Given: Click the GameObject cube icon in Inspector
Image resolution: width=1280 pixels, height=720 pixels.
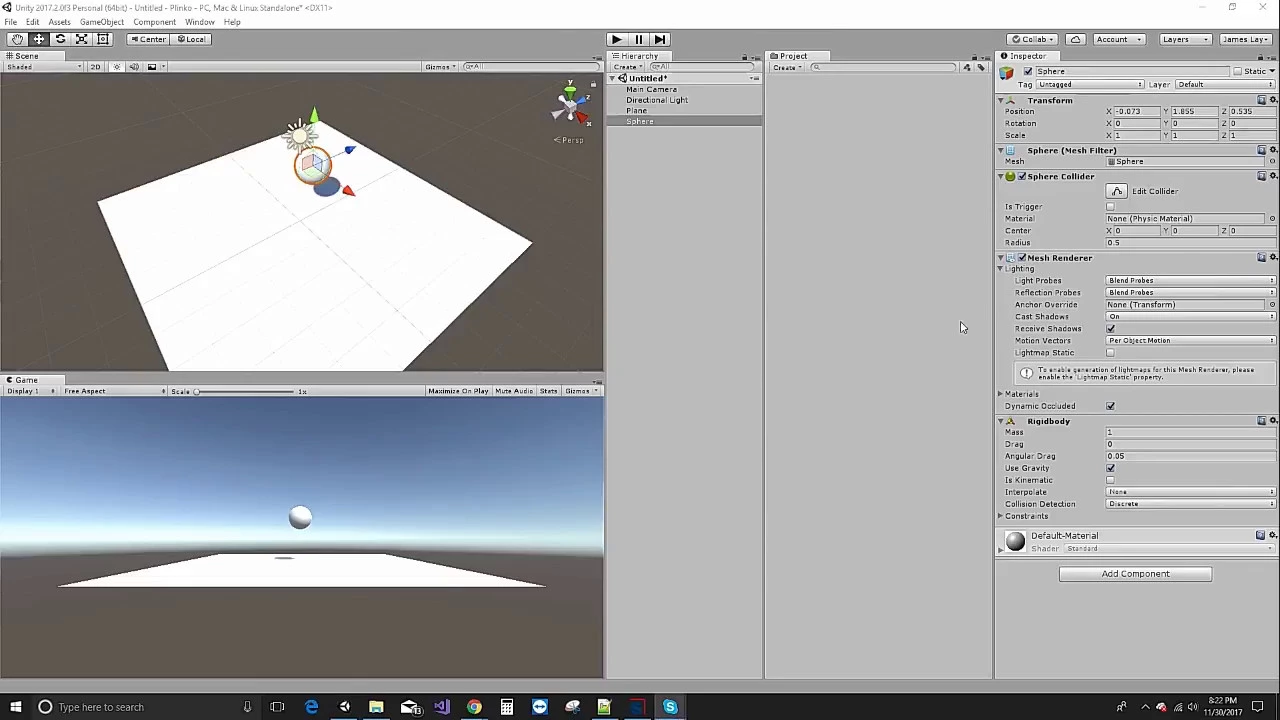Looking at the screenshot, I should pos(1007,73).
